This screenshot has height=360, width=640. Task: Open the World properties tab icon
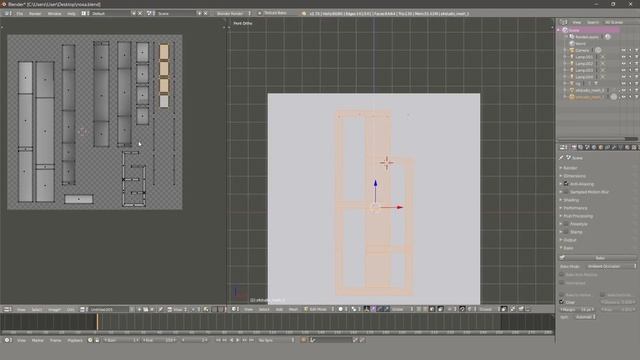594,147
